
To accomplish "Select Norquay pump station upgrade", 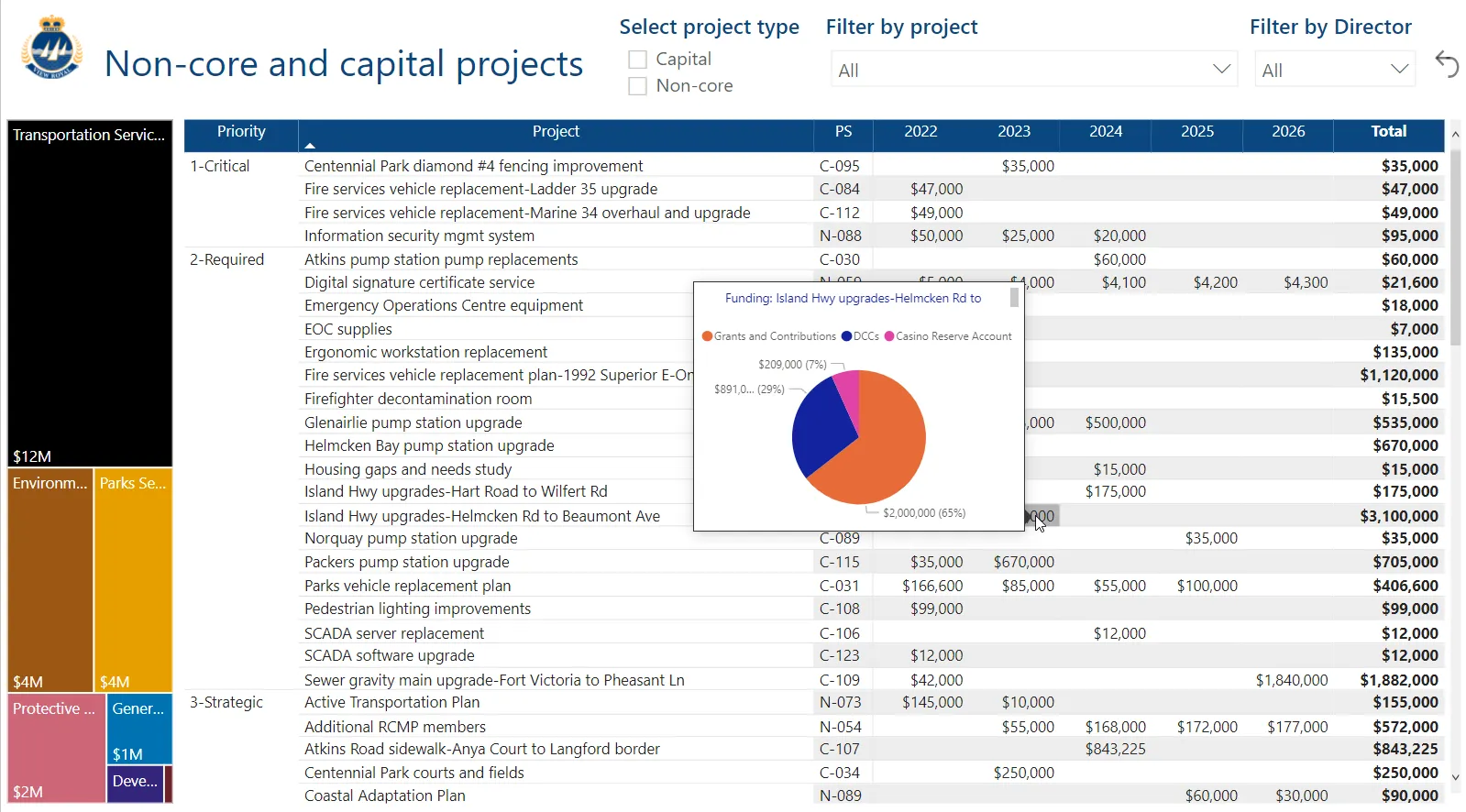I will [x=411, y=538].
